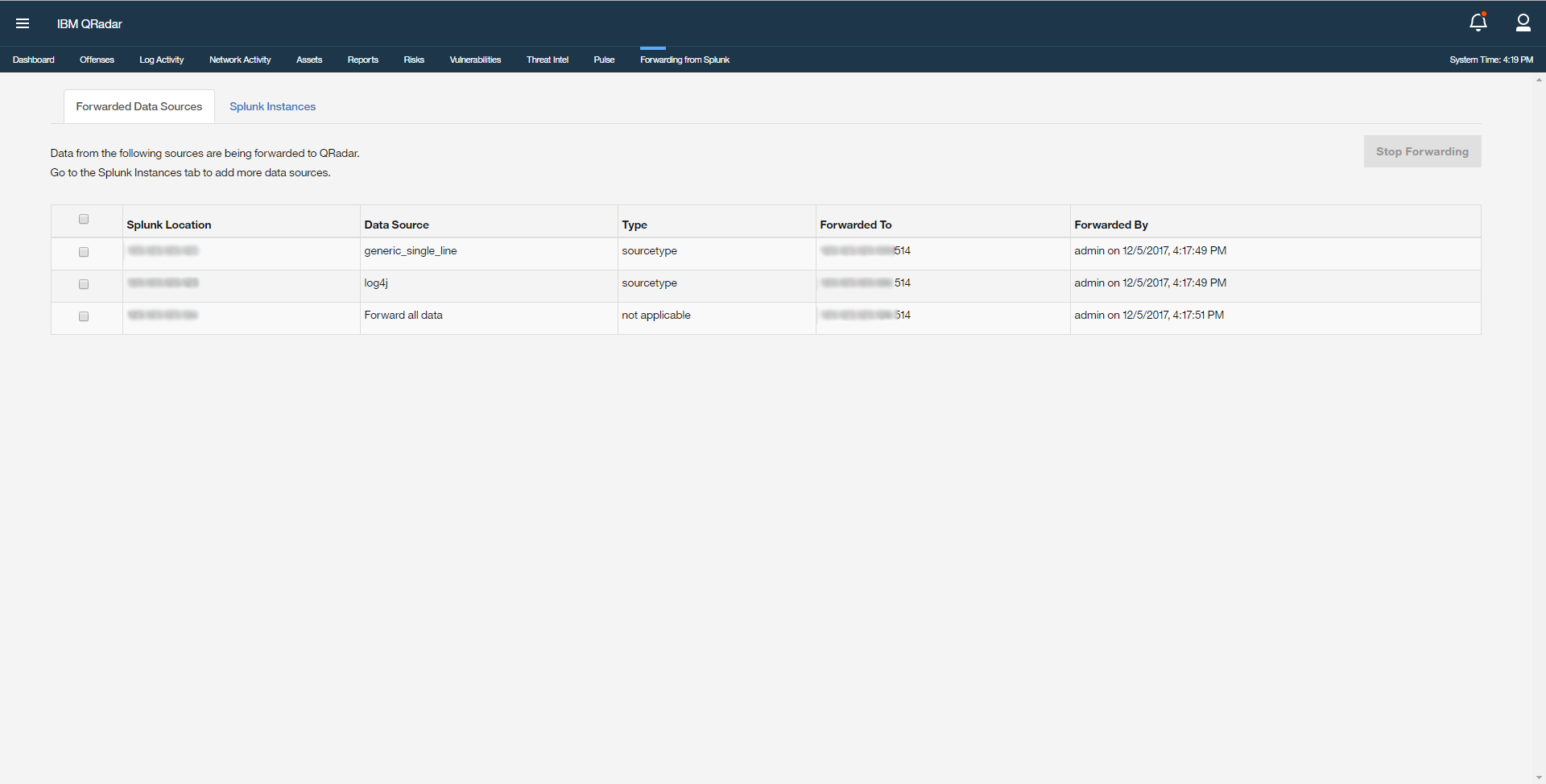Open the Network Activity tab
Screen dimensions: 1546x784
coord(240,60)
